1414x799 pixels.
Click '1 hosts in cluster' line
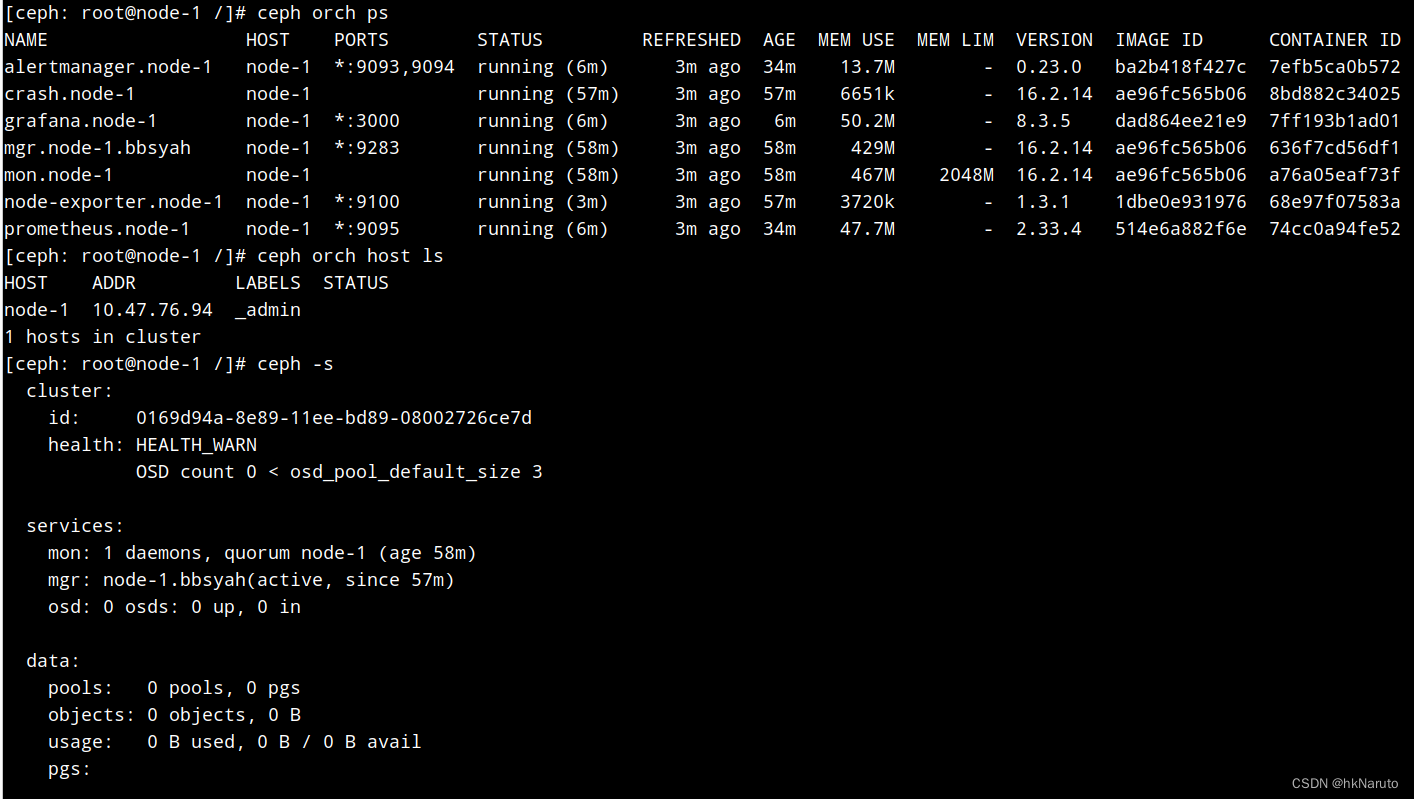103,337
